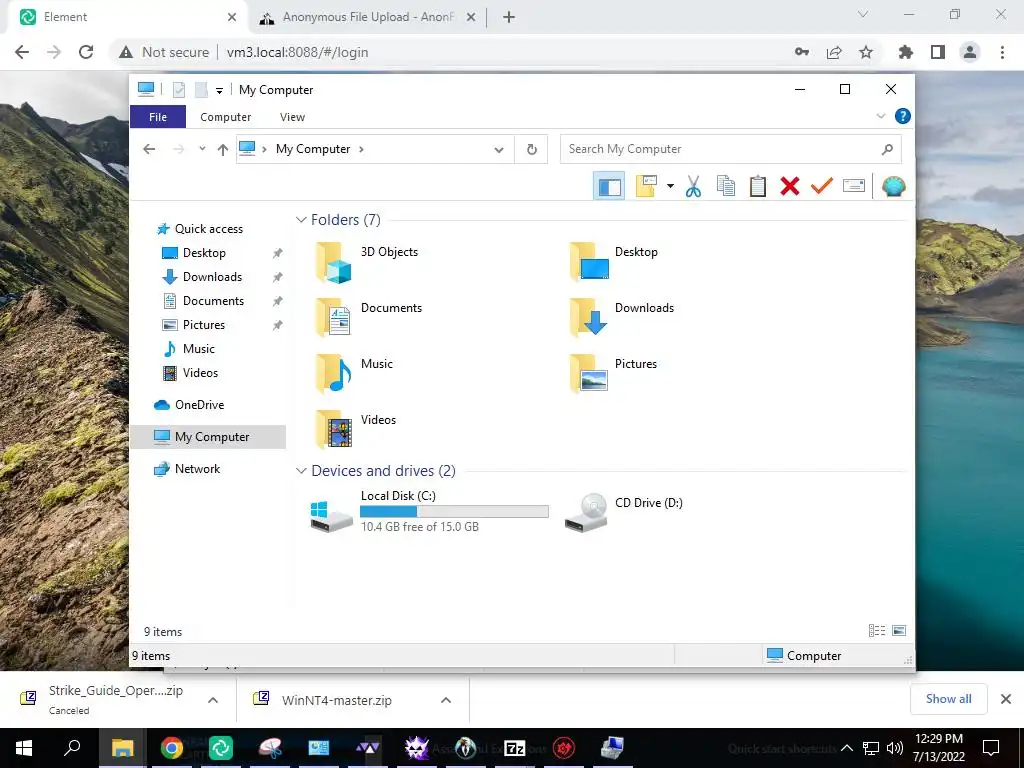Click the Local Disk C: usage bar
The height and width of the screenshot is (768, 1024).
coord(454,511)
